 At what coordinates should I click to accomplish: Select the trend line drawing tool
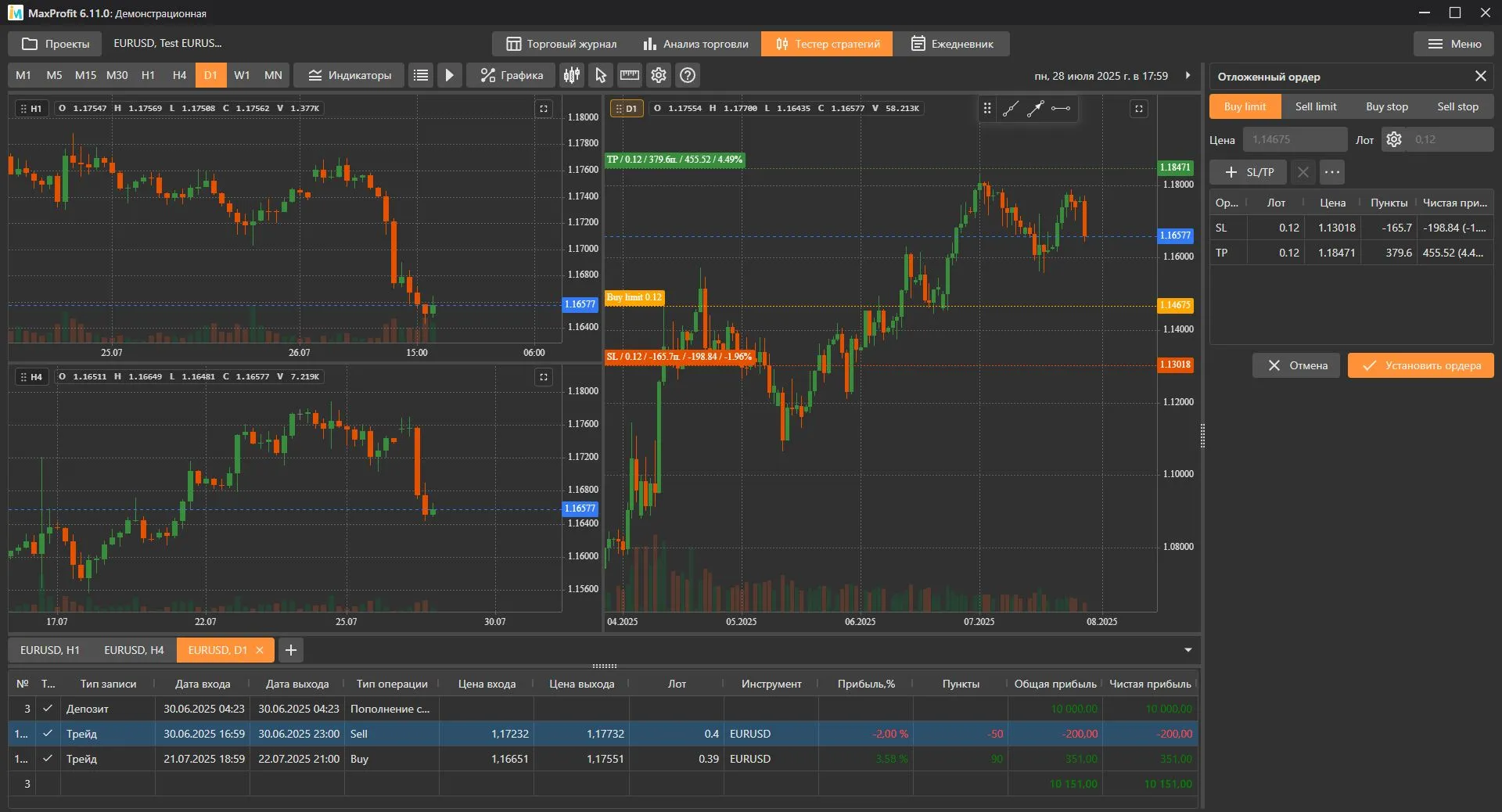tap(1011, 109)
